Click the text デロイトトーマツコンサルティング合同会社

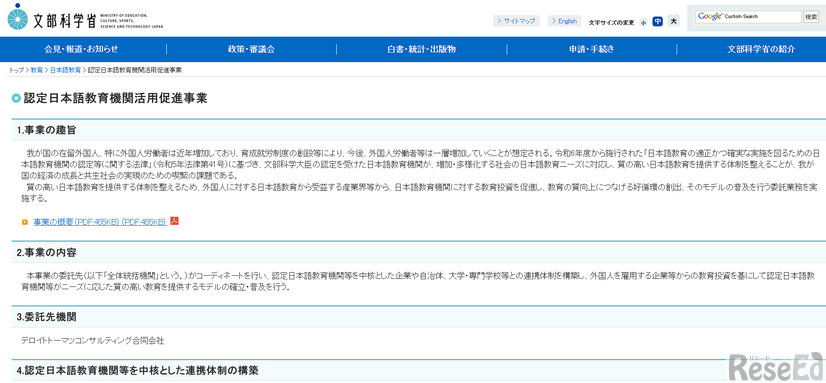click(93, 341)
